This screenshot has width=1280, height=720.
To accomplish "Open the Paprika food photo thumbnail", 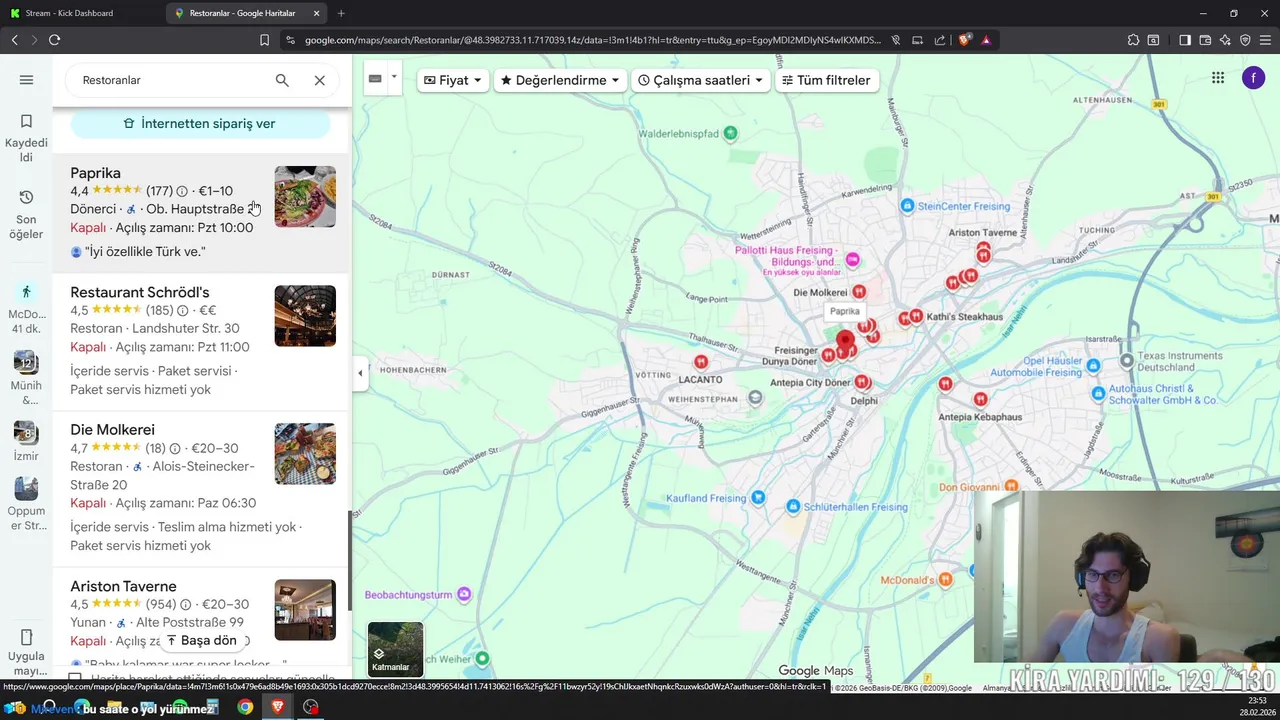I will (305, 197).
